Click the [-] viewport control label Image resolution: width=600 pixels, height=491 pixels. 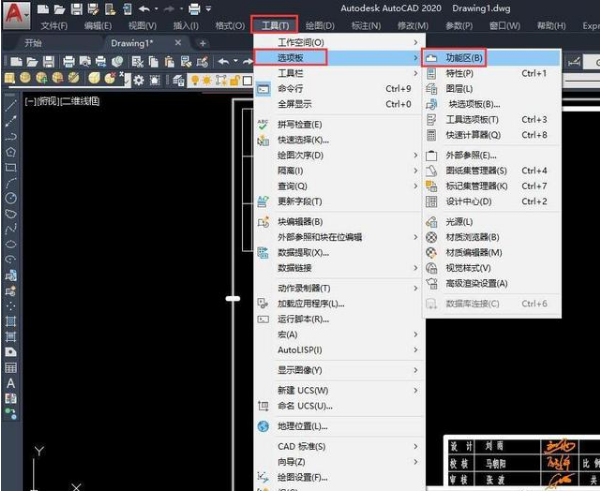click(31, 102)
